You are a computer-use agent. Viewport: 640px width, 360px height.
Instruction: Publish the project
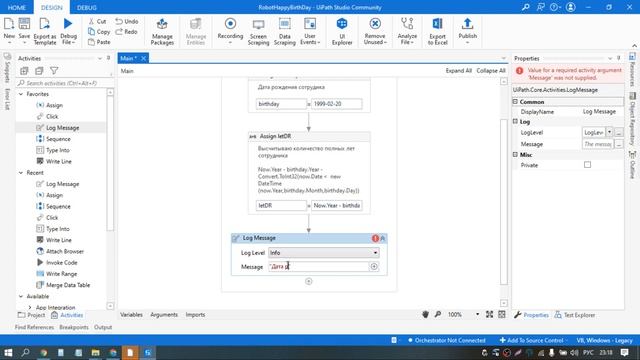pos(467,31)
